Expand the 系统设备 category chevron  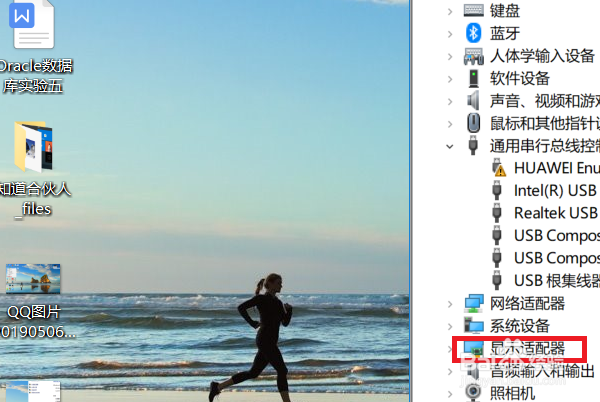(450, 327)
